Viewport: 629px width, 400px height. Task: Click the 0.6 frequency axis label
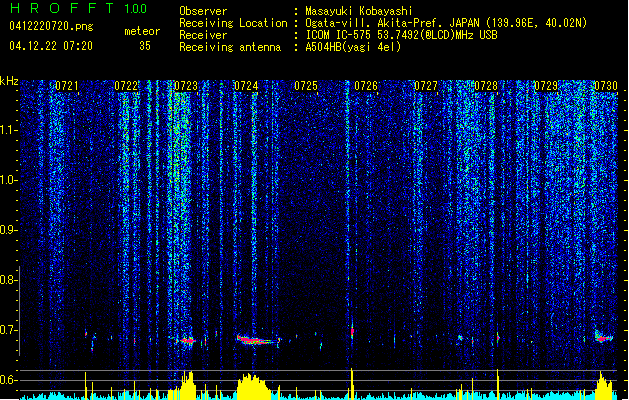pyautogui.click(x=9, y=380)
